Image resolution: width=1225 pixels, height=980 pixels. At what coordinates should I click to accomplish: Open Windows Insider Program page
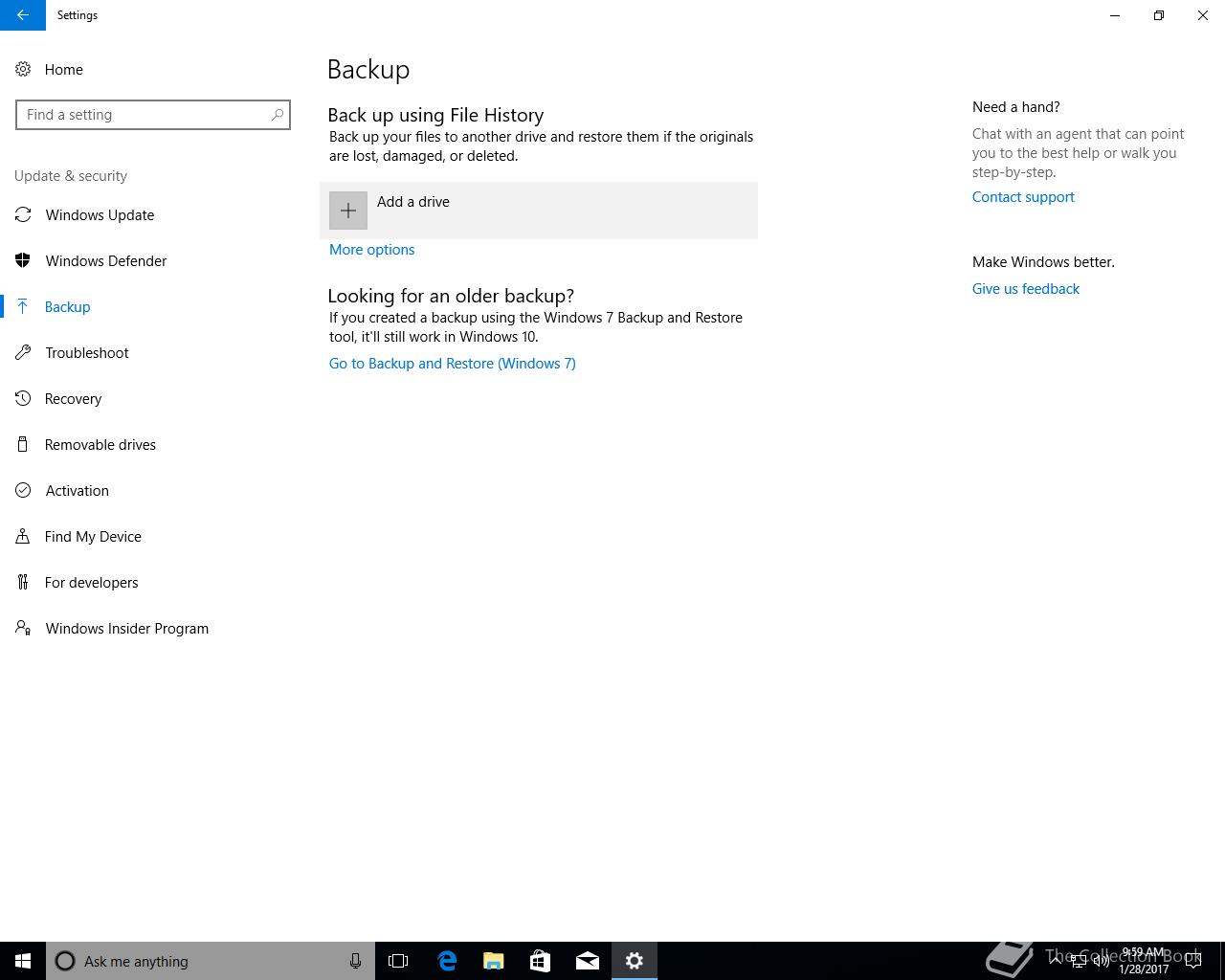click(127, 629)
